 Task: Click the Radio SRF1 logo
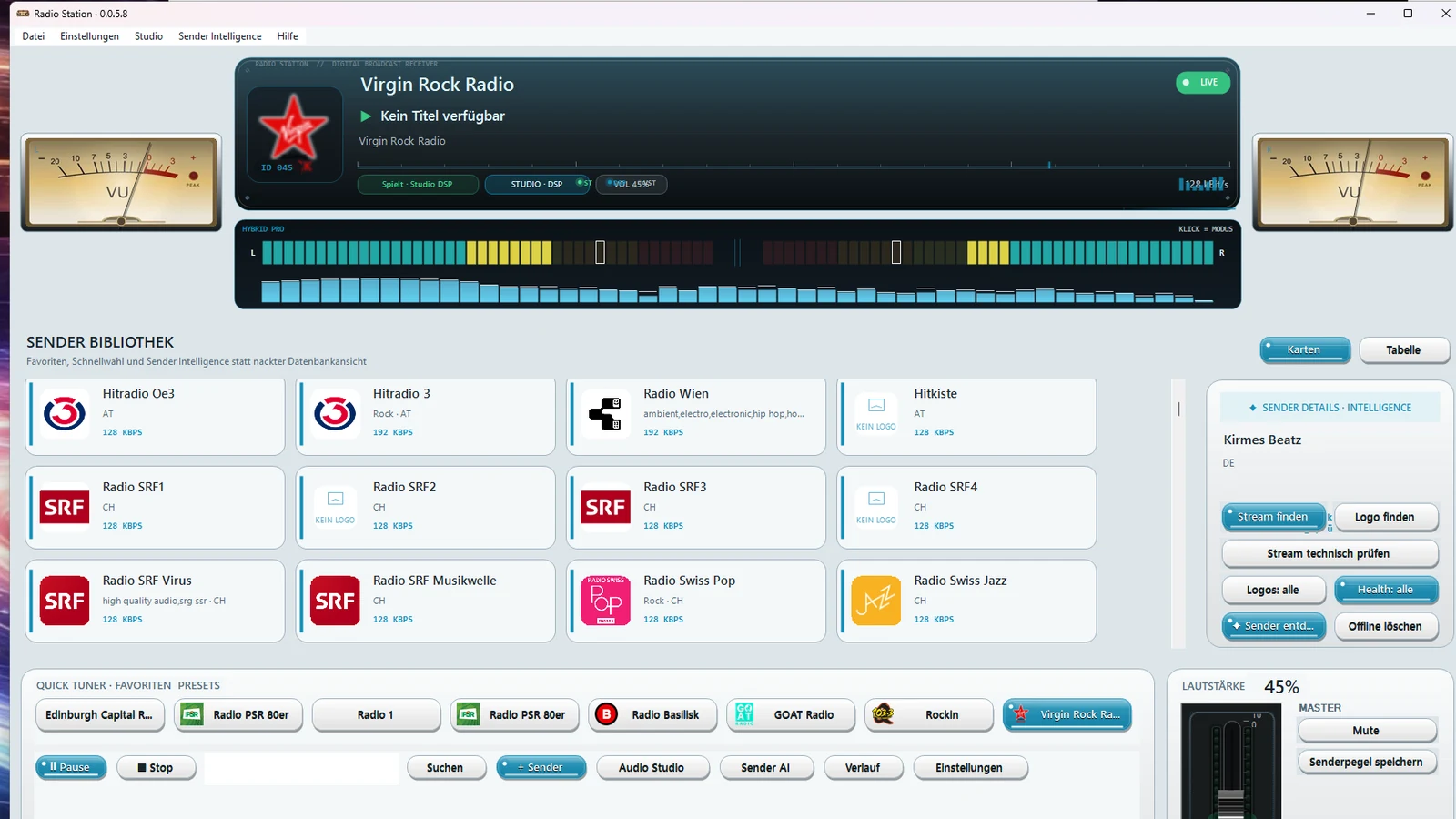66,508
